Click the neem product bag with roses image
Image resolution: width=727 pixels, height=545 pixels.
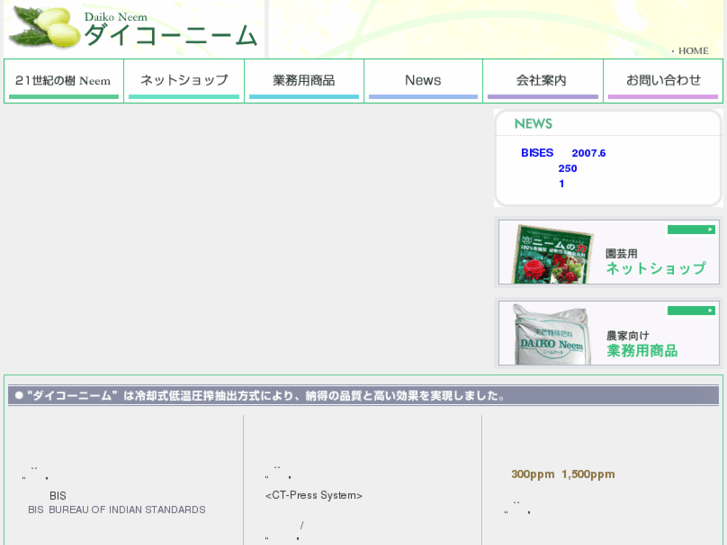click(552, 254)
